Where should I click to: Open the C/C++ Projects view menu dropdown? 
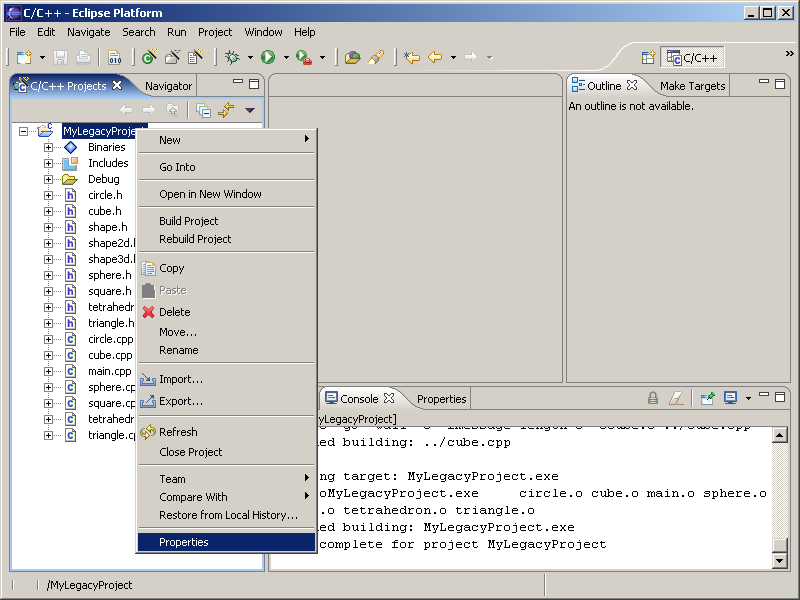[x=250, y=110]
